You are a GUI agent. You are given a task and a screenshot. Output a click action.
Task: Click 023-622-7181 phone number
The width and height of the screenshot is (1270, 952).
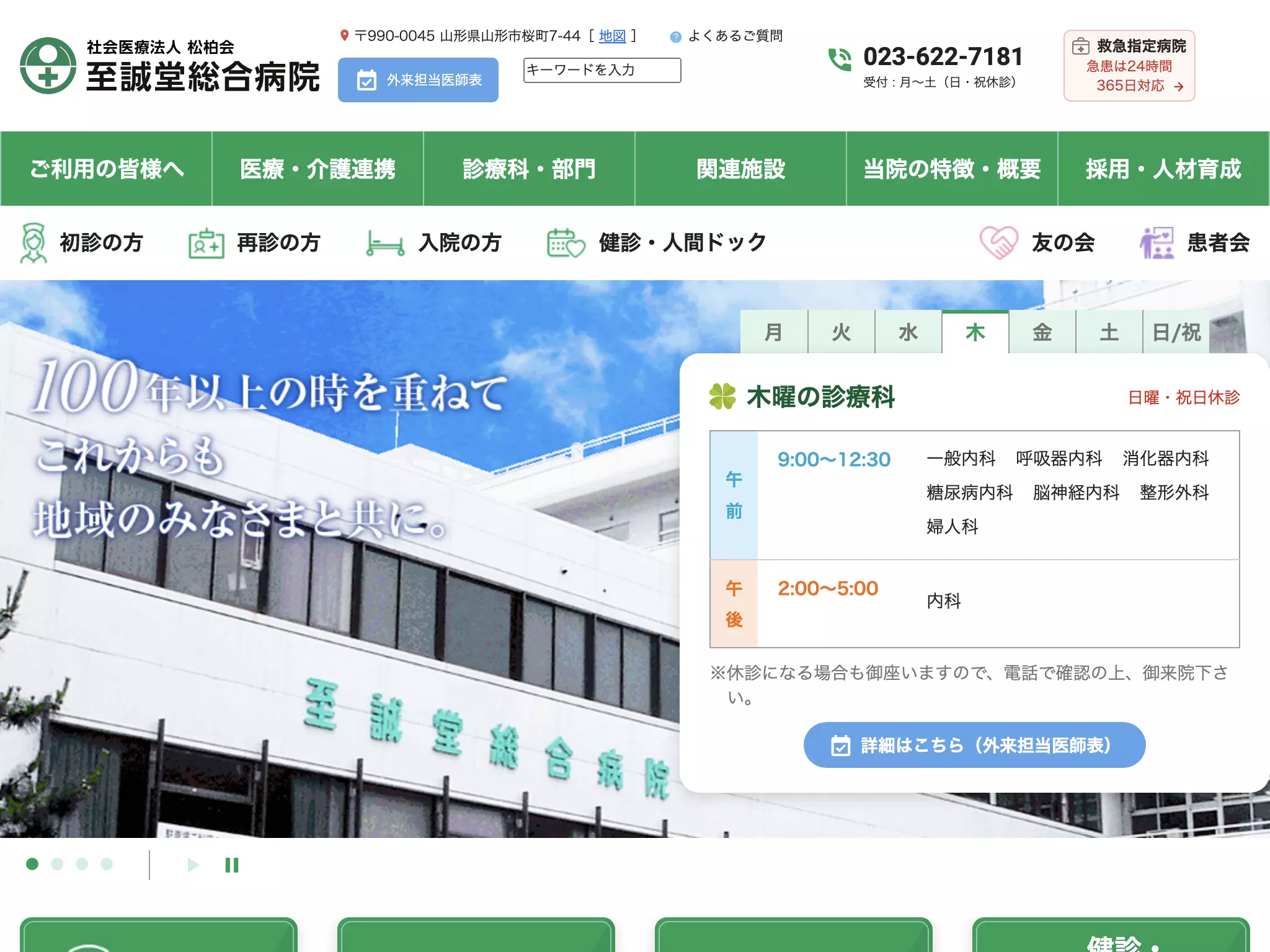click(x=943, y=57)
